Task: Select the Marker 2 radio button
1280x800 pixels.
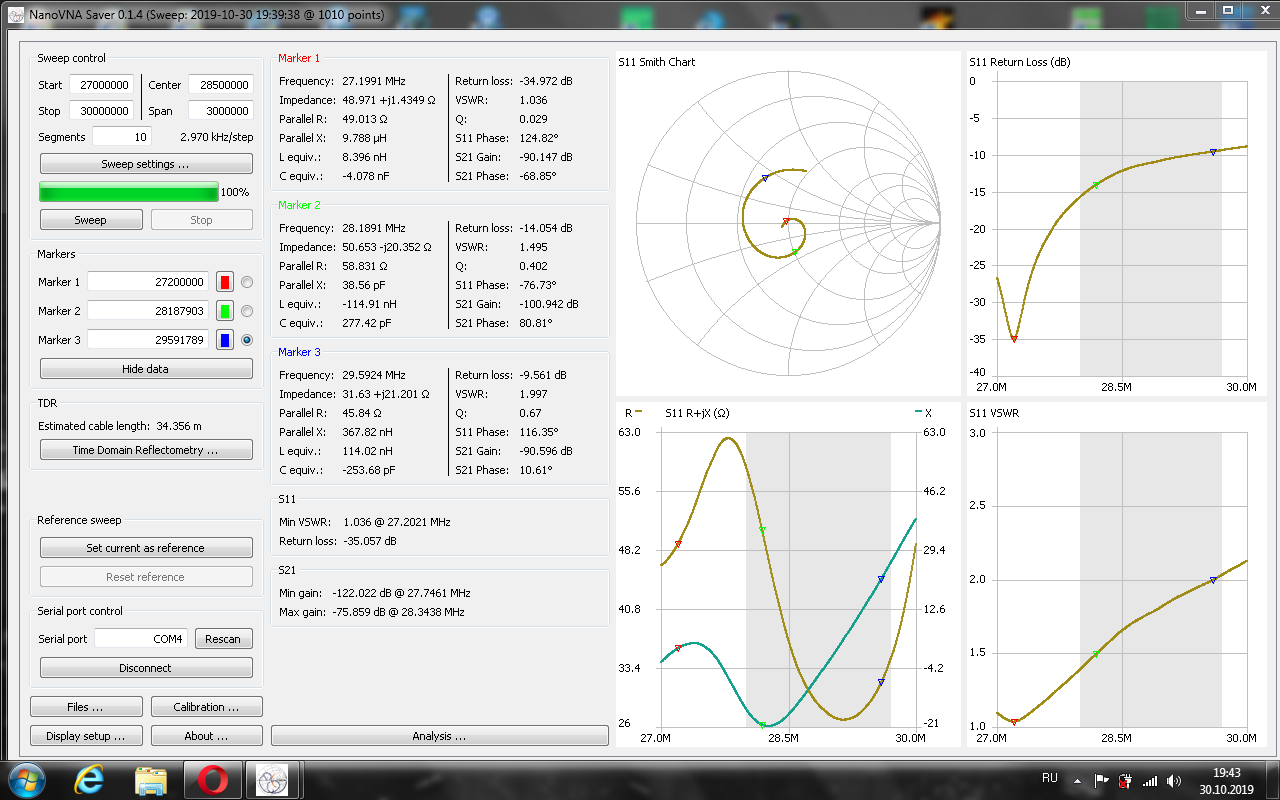Action: point(247,311)
